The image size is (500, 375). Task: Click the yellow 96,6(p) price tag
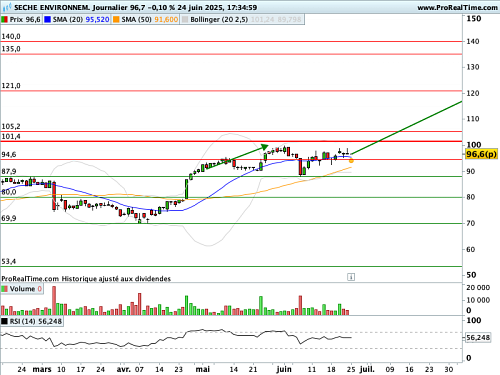[481, 154]
